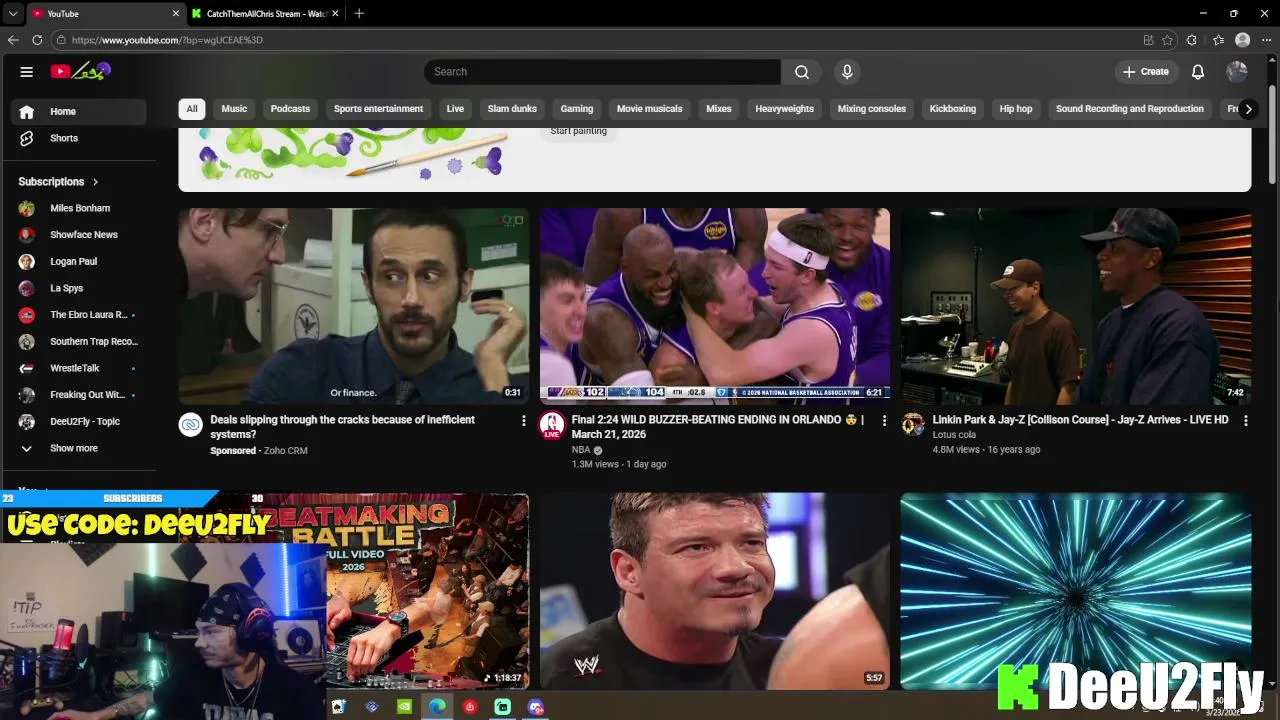The height and width of the screenshot is (720, 1280).
Task: Open the account avatar menu
Action: (x=1237, y=72)
